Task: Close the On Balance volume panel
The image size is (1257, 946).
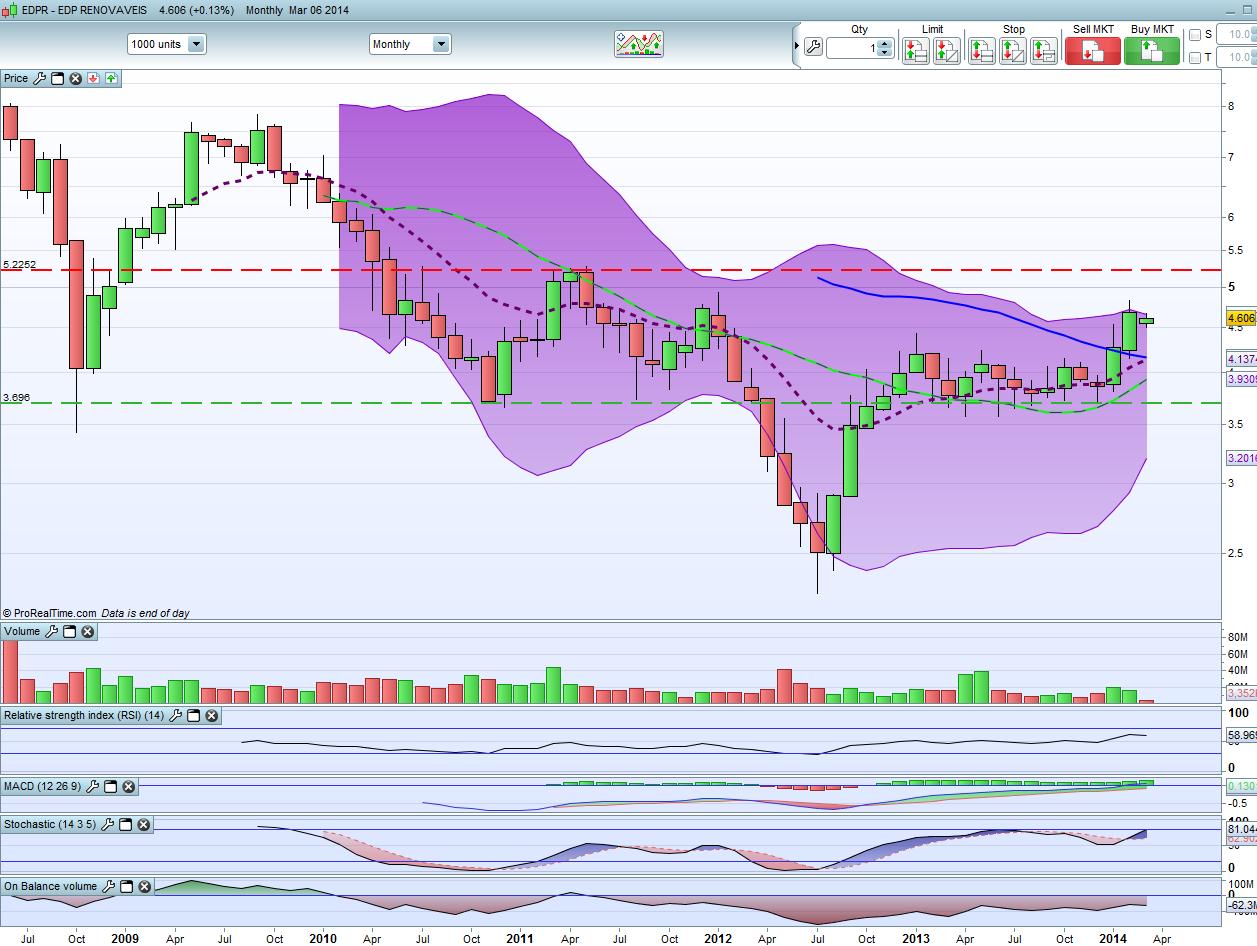Action: pos(144,886)
